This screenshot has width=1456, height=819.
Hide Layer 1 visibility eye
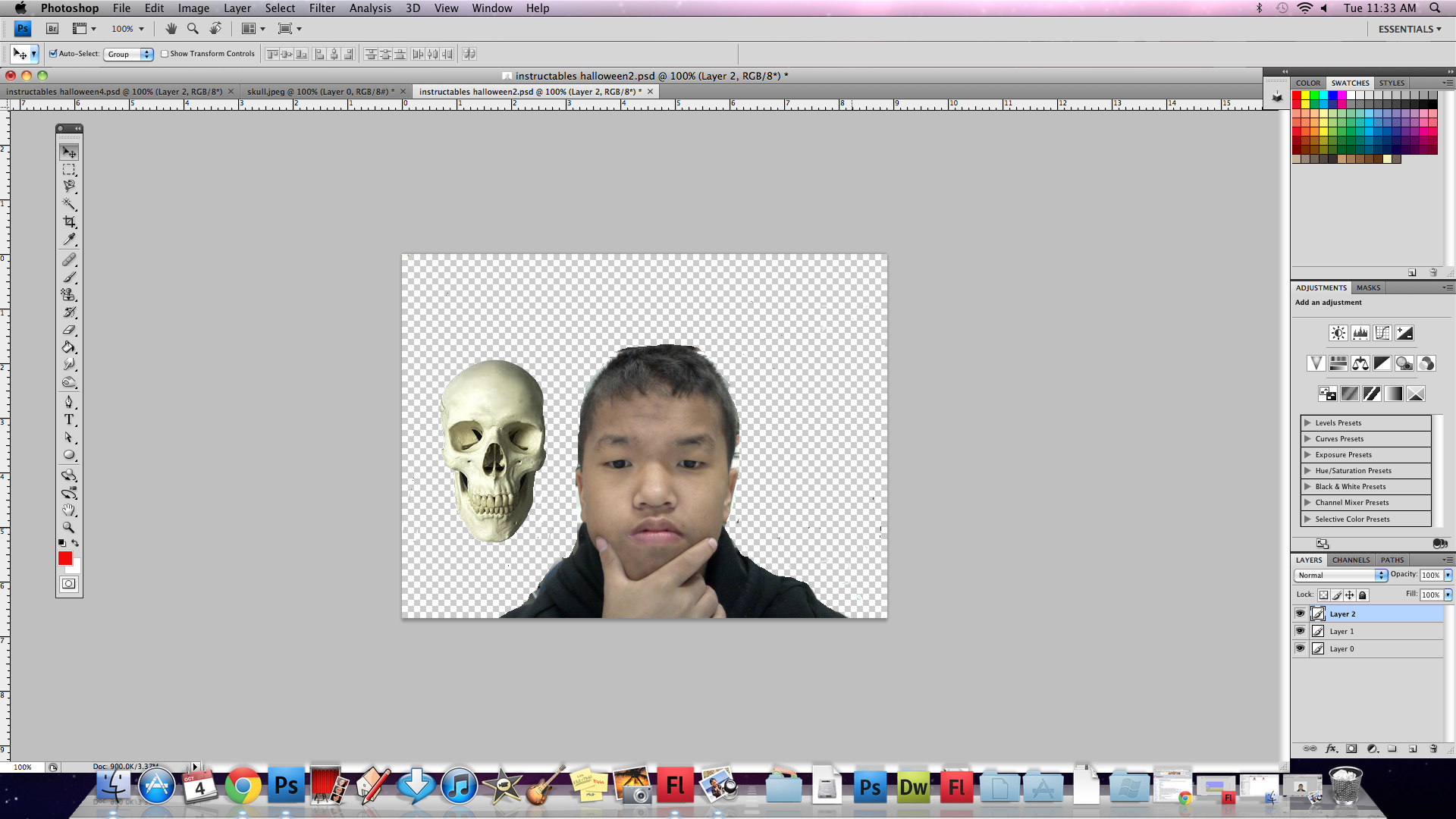tap(1300, 631)
